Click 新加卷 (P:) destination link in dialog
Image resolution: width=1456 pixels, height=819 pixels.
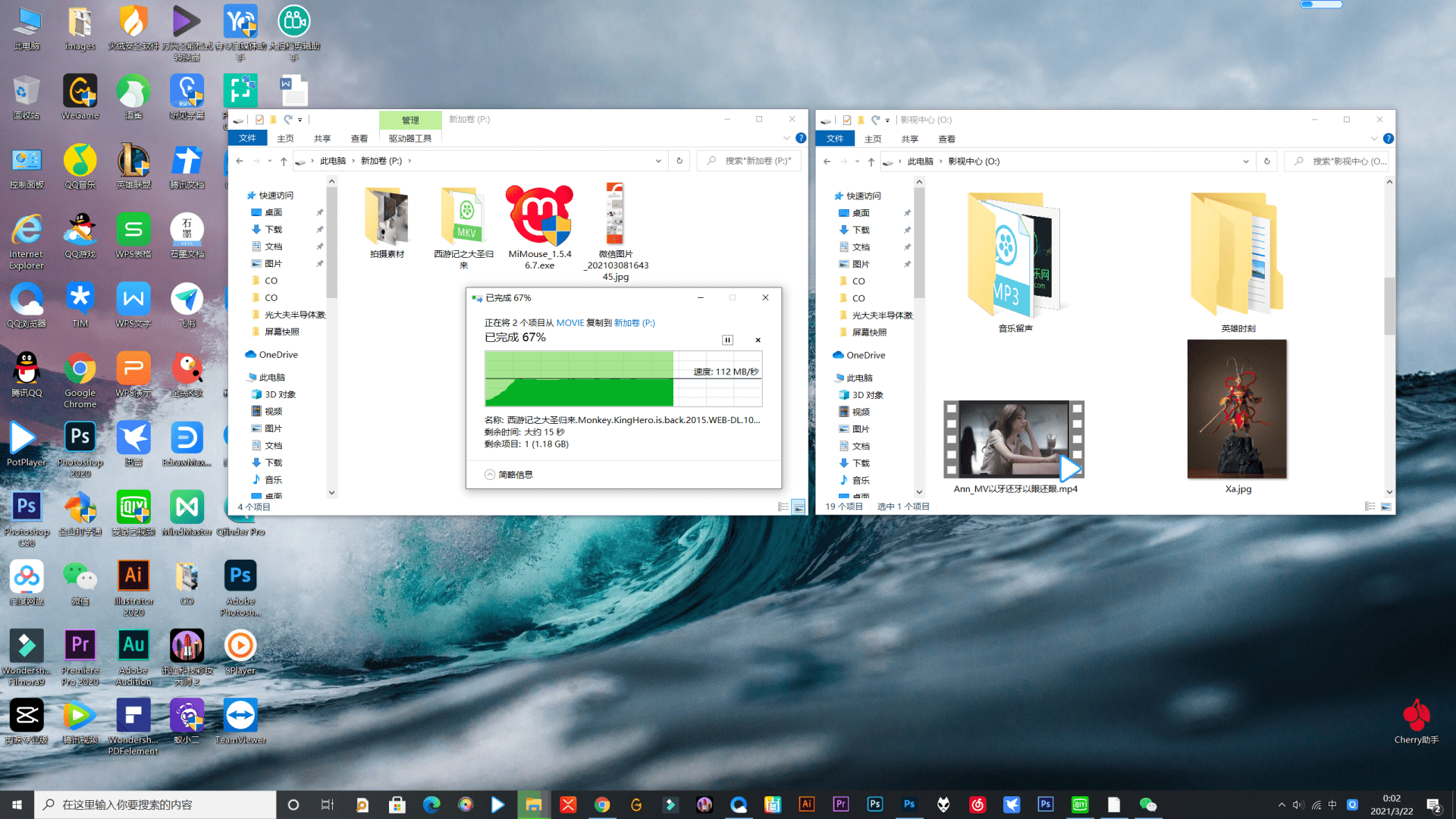click(x=634, y=323)
